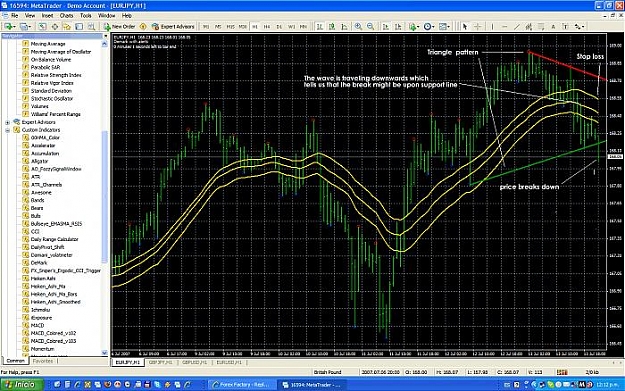Screen dimensions: 625x391
Task: Toggle the Expert Advisors button
Action: (173, 26)
